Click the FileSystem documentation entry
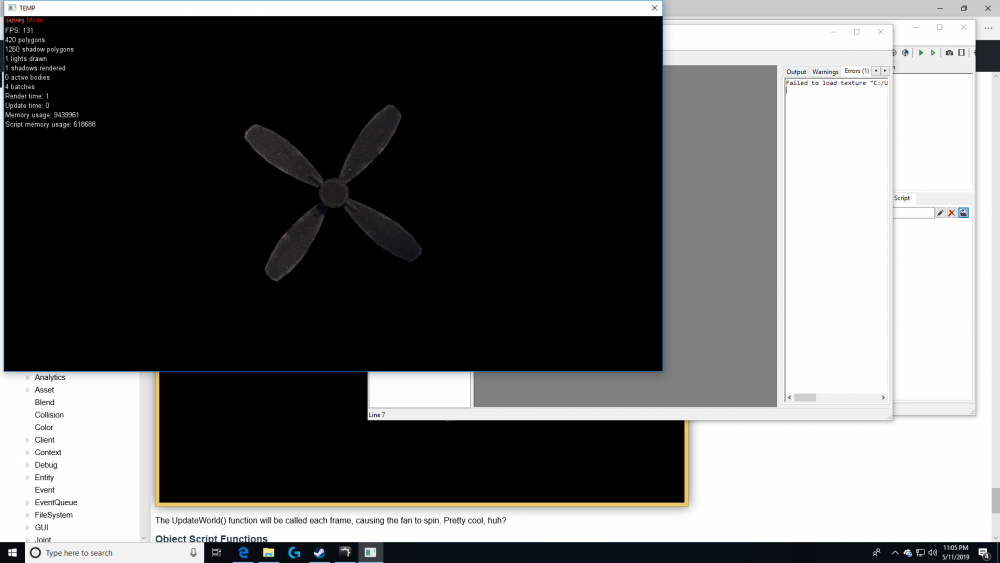The image size is (1000, 563). [54, 515]
